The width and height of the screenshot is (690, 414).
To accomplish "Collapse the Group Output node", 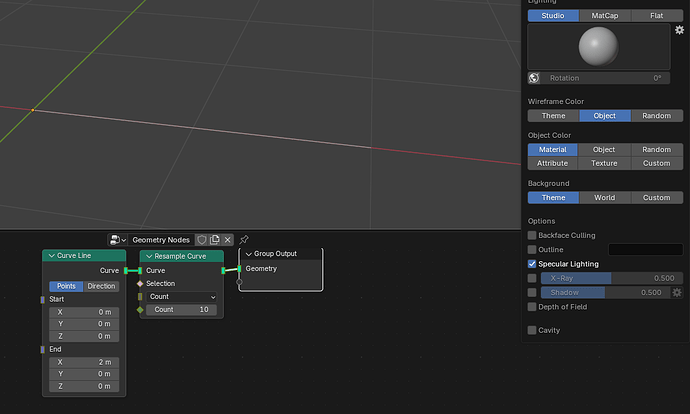I will [x=248, y=254].
